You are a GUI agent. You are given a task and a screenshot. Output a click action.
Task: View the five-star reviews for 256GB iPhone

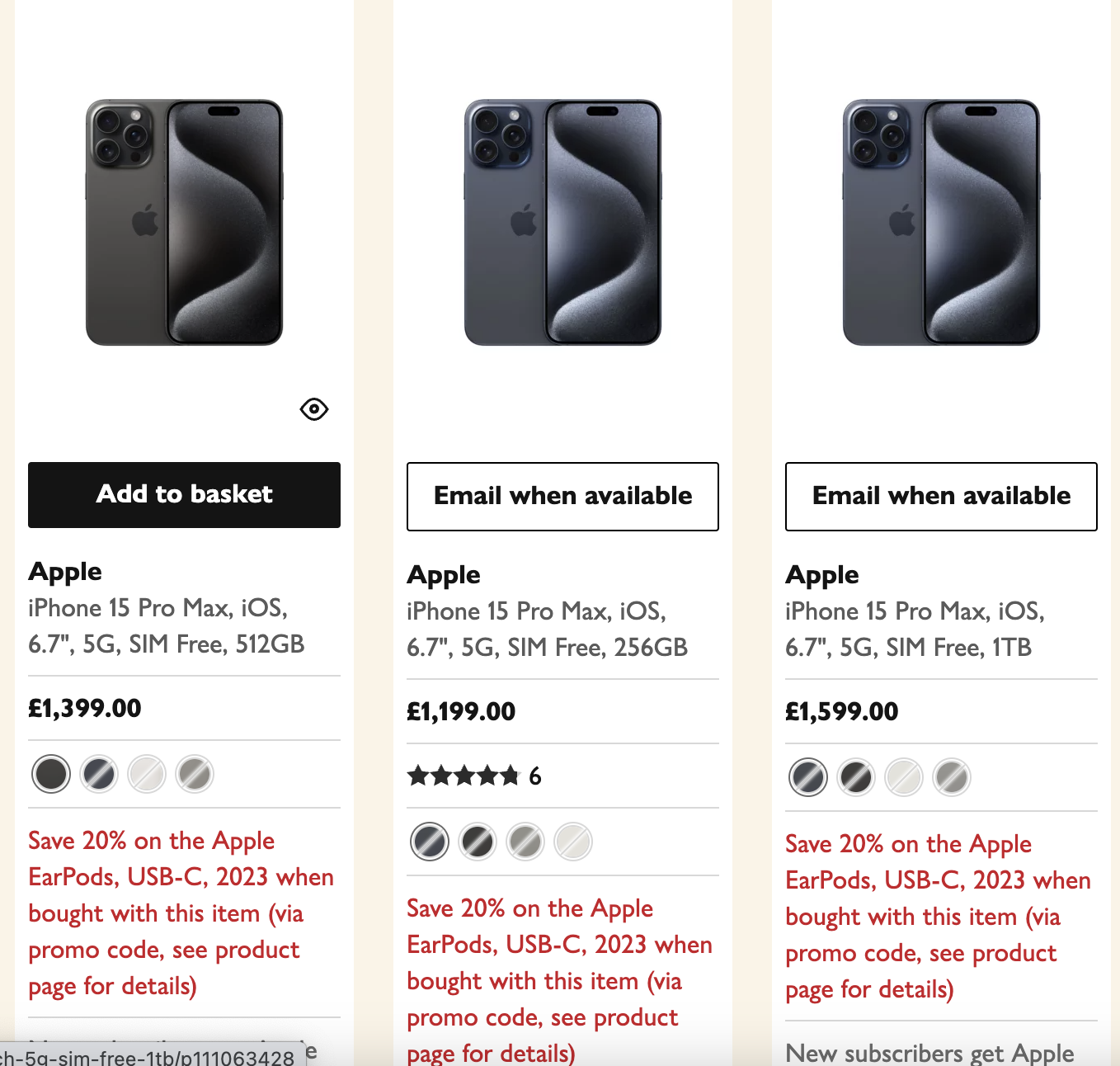(474, 776)
